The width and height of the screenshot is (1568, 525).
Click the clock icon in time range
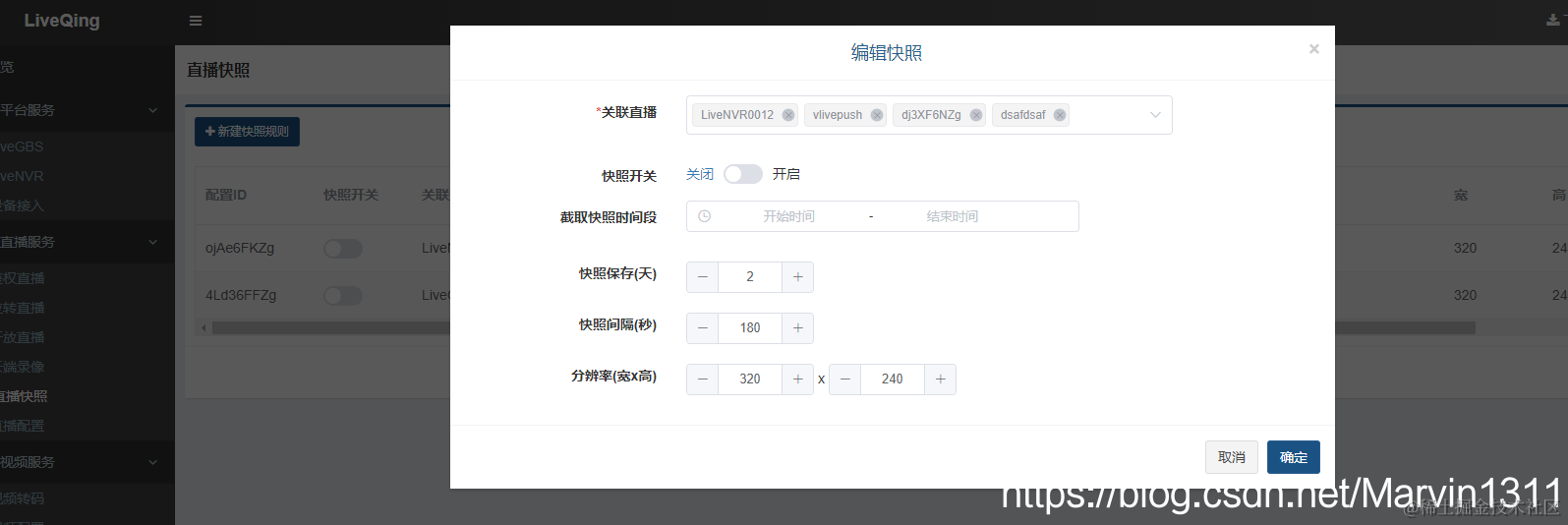704,216
